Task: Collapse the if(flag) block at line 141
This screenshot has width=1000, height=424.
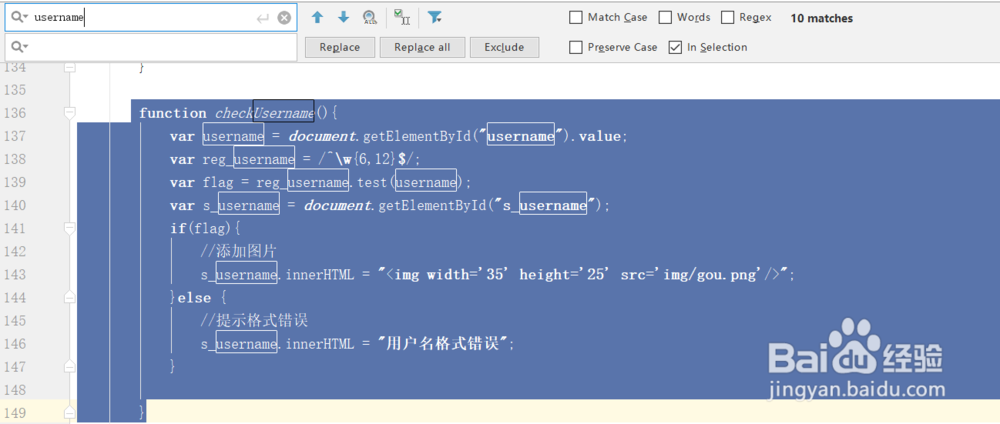Action: tap(70, 228)
